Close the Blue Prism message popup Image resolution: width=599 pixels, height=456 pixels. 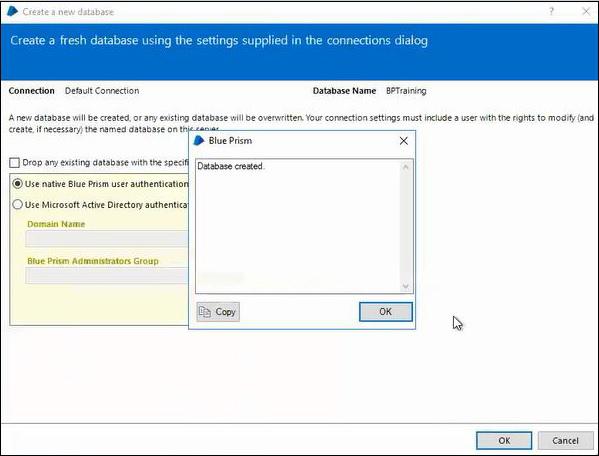coord(403,141)
